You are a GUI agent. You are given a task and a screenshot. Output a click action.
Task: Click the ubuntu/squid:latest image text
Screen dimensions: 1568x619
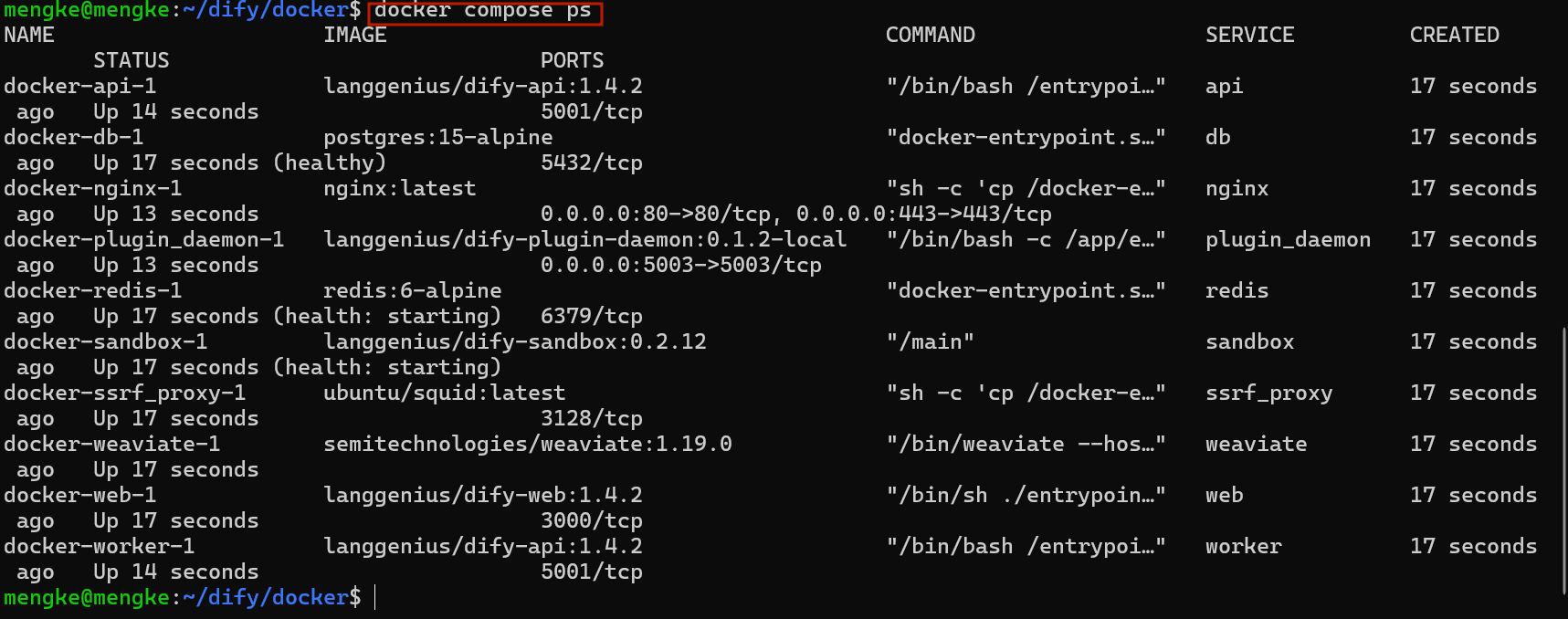tap(444, 393)
